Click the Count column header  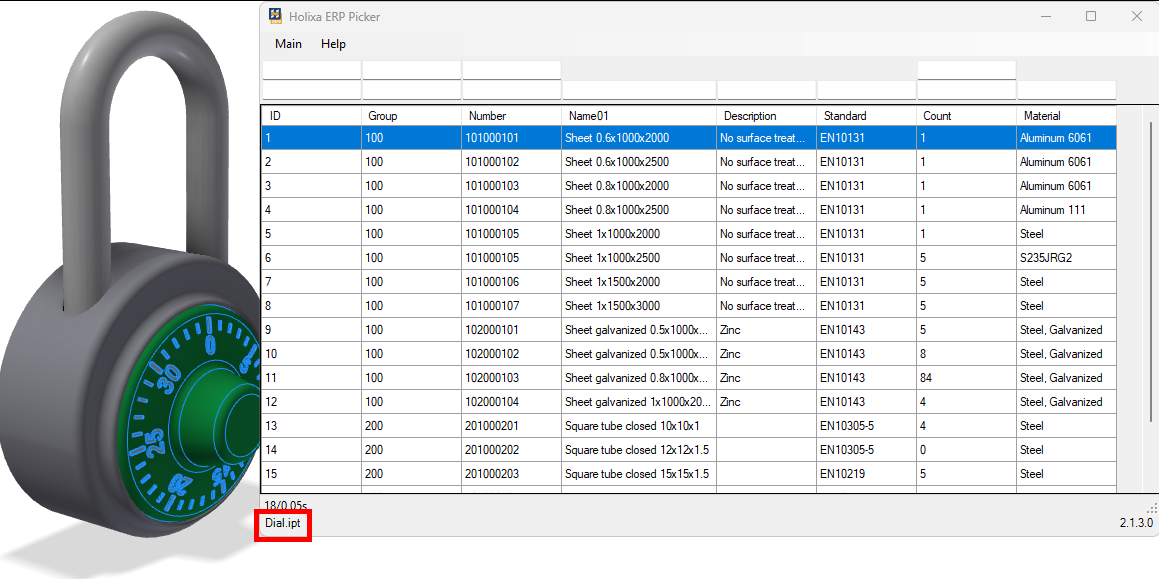[966, 116]
